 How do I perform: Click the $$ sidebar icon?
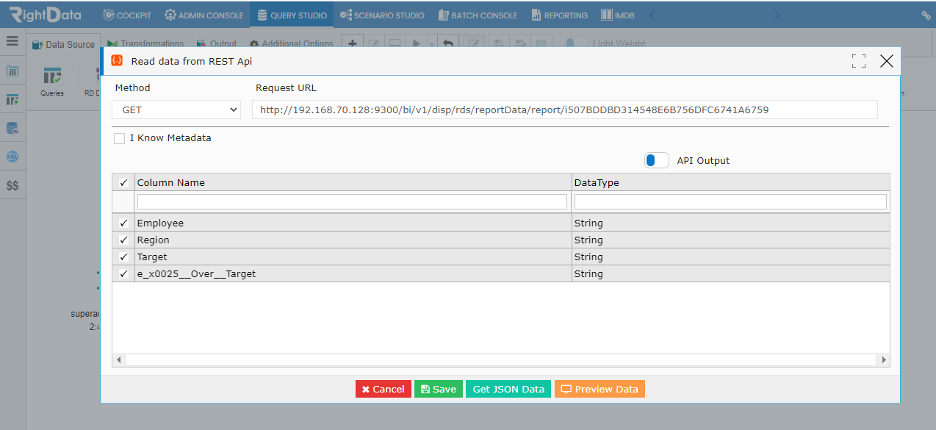coord(13,186)
